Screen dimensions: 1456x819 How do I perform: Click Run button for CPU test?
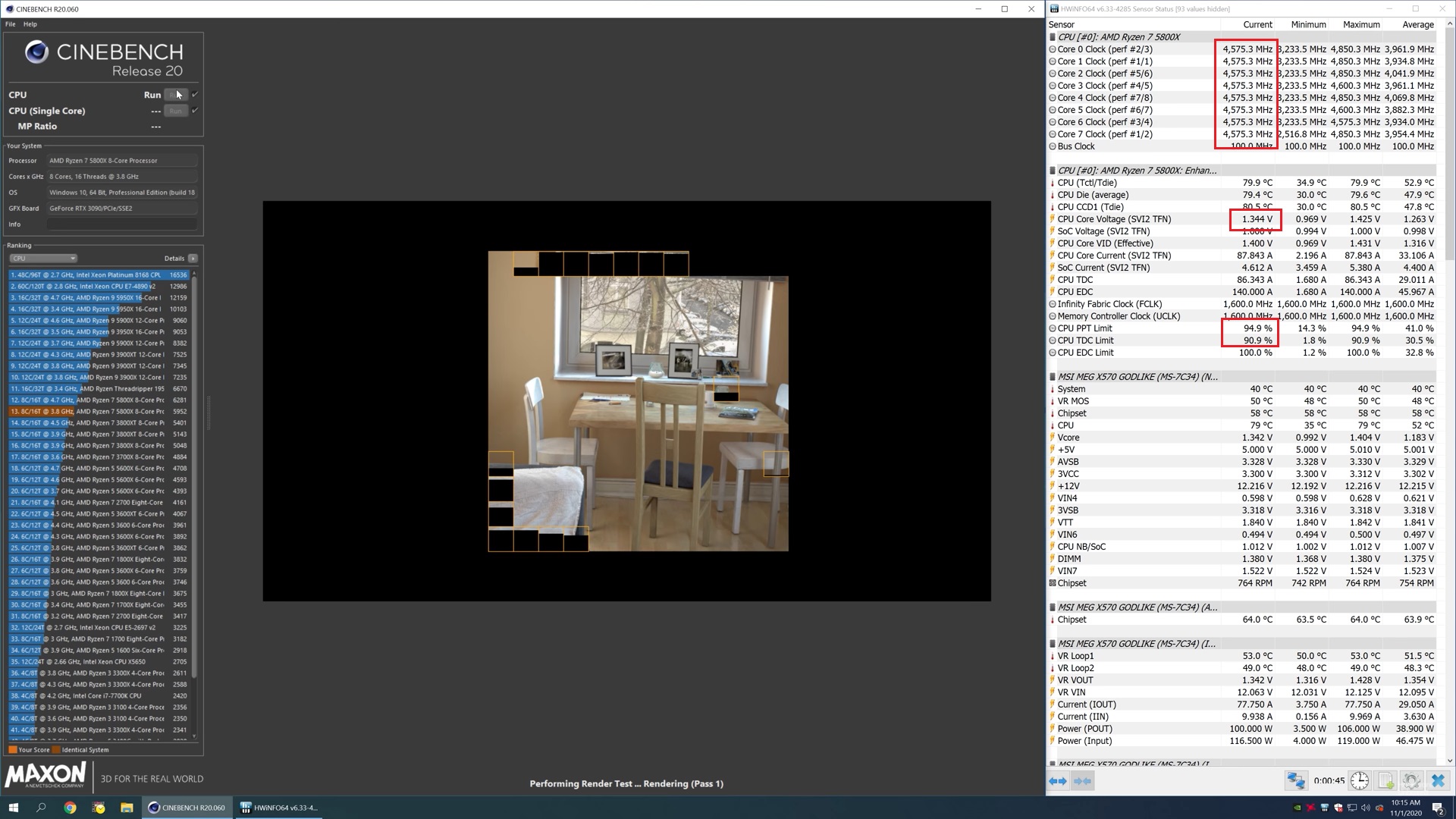[x=176, y=95]
